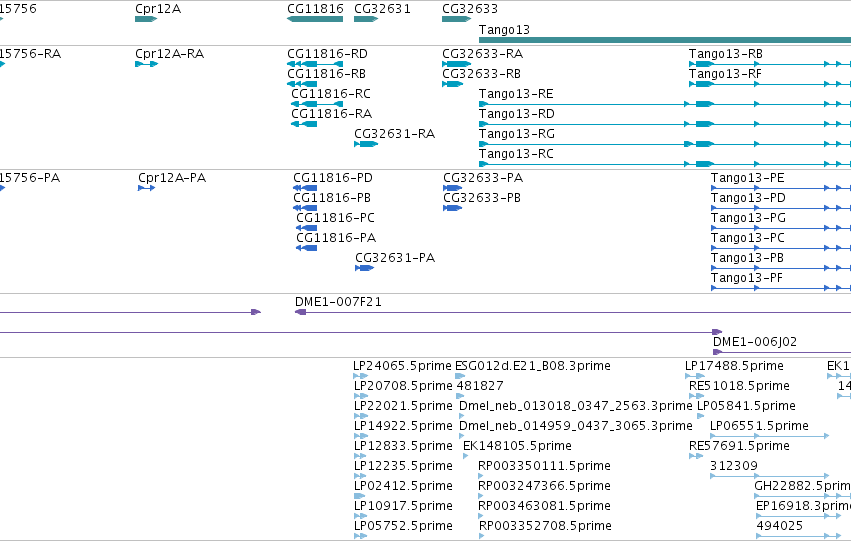
Task: Select the CG32631-PA protein glyph
Action: (365, 268)
